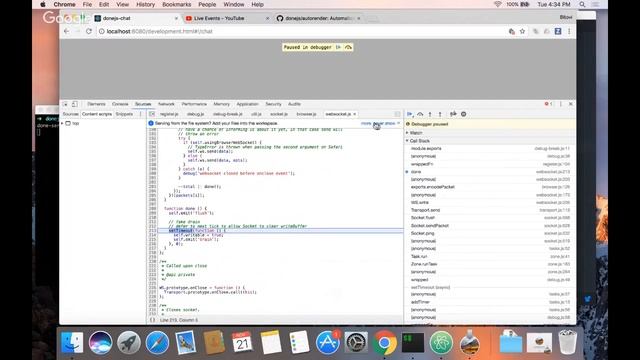Screen dimensions: 640x360
Task: Open Finder from the dock
Action: (x=72, y=342)
